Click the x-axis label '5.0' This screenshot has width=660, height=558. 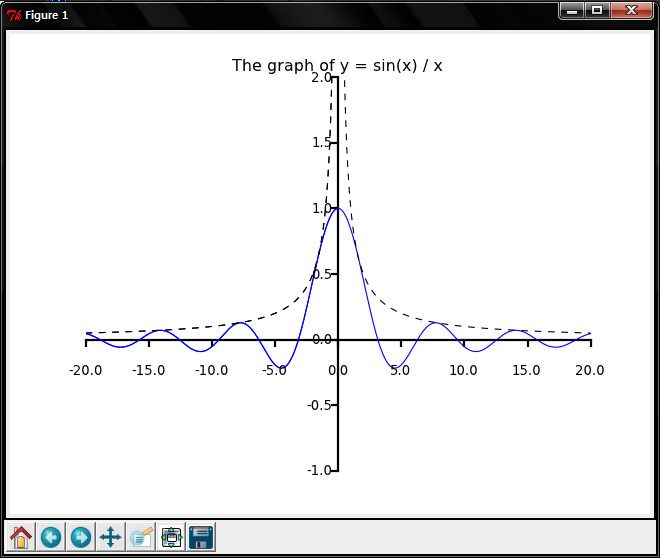[x=400, y=370]
